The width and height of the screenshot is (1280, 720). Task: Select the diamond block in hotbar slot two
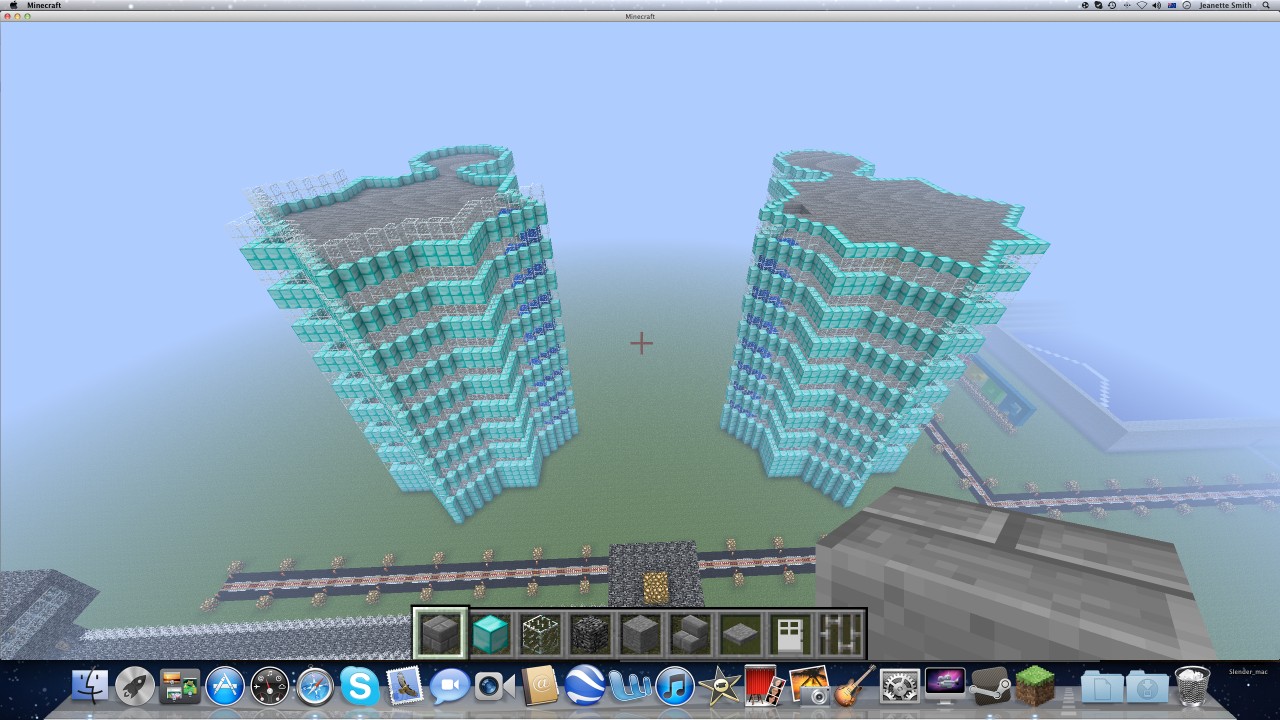tap(490, 631)
